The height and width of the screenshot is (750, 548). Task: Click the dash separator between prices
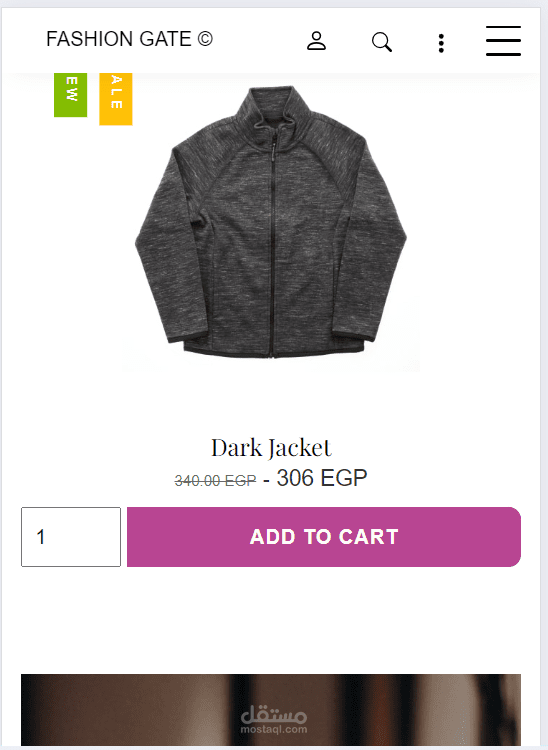pos(266,480)
